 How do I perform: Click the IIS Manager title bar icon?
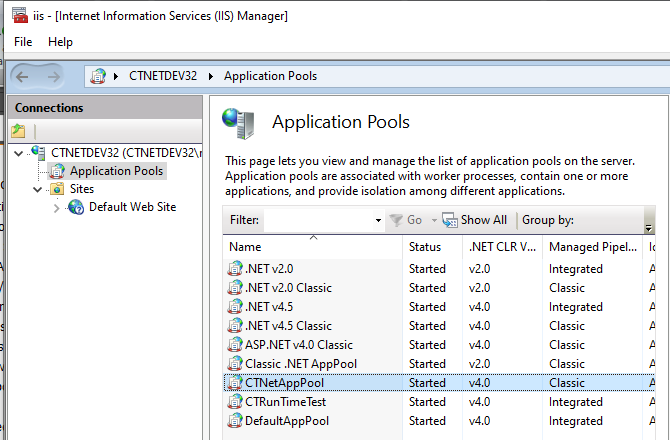(x=20, y=16)
